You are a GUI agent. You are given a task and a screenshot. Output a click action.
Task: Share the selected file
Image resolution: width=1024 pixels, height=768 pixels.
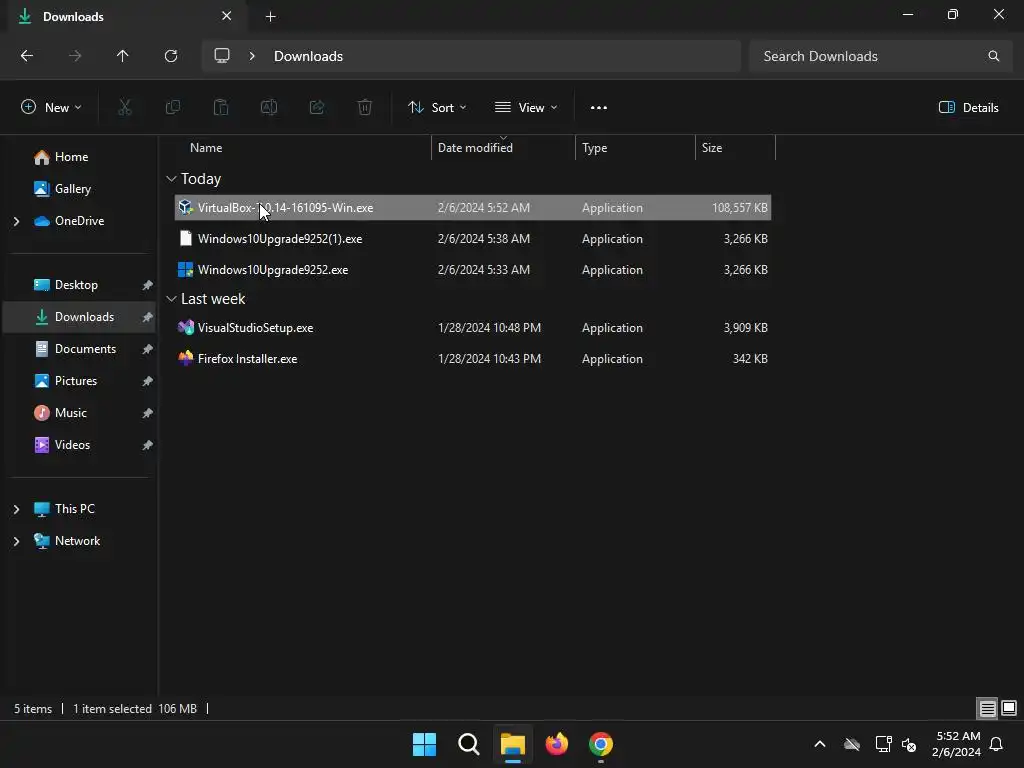click(317, 107)
